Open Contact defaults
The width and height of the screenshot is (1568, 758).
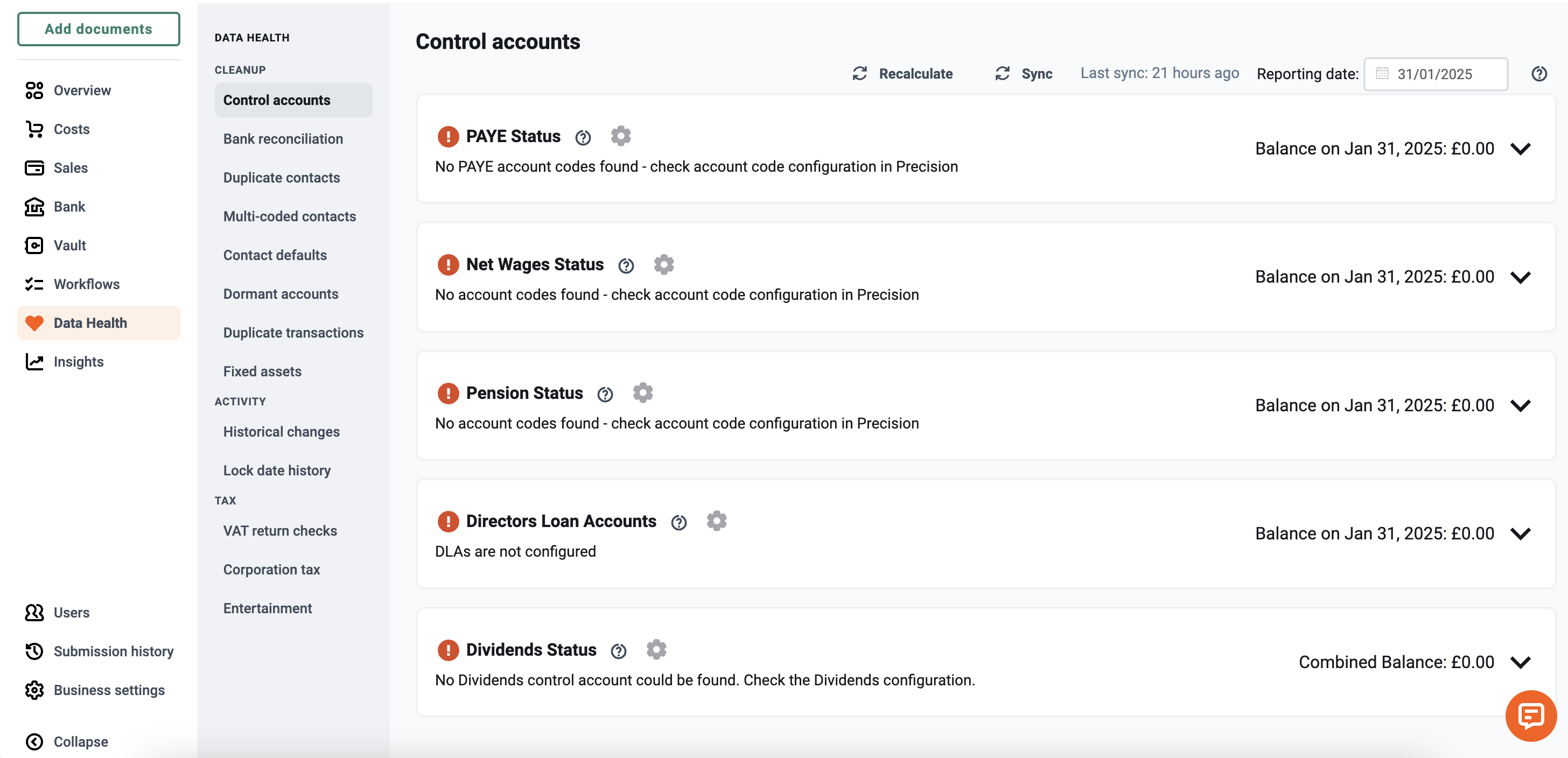[293, 255]
